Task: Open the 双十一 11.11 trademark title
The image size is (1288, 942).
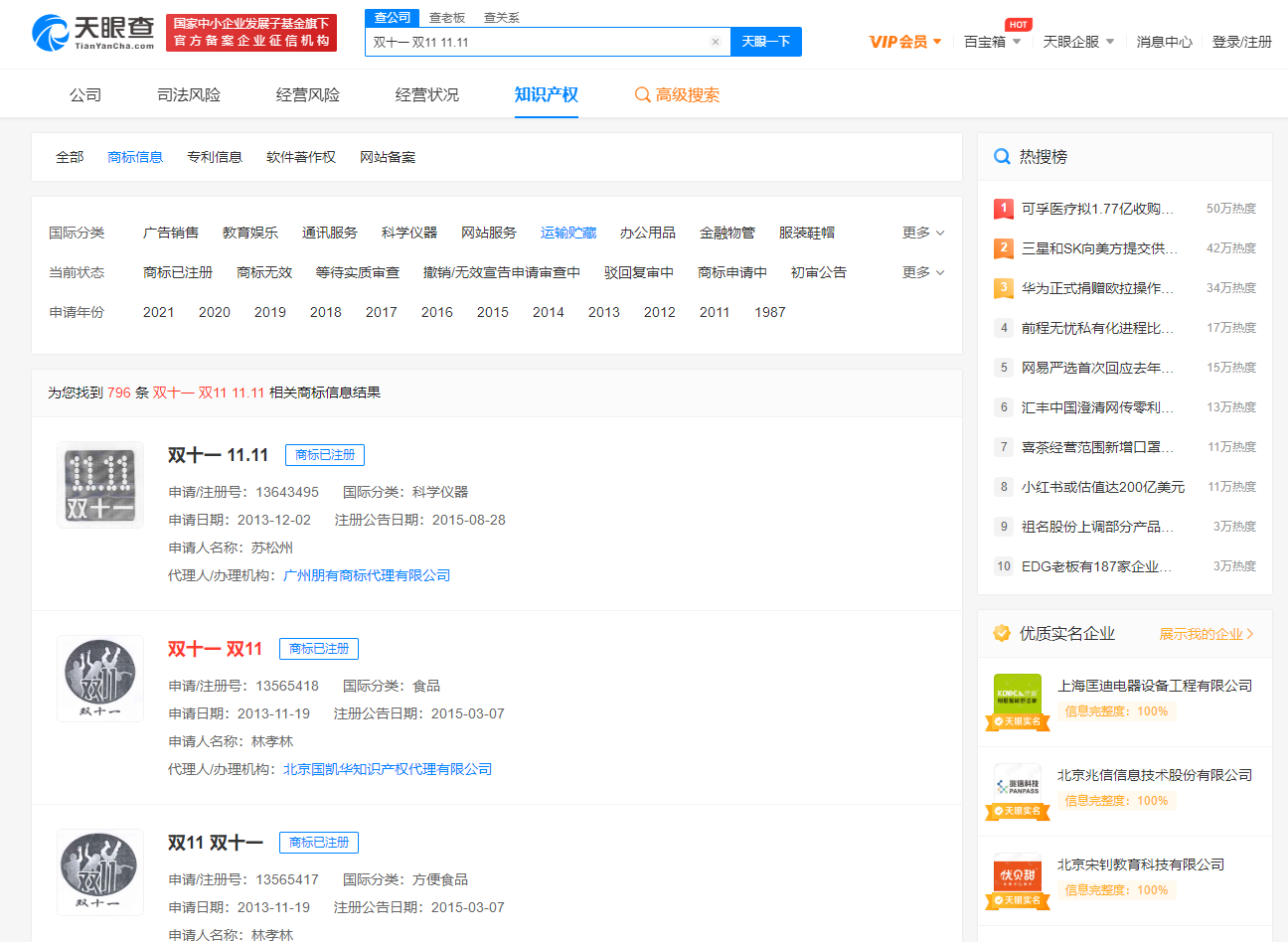Action: 219,455
